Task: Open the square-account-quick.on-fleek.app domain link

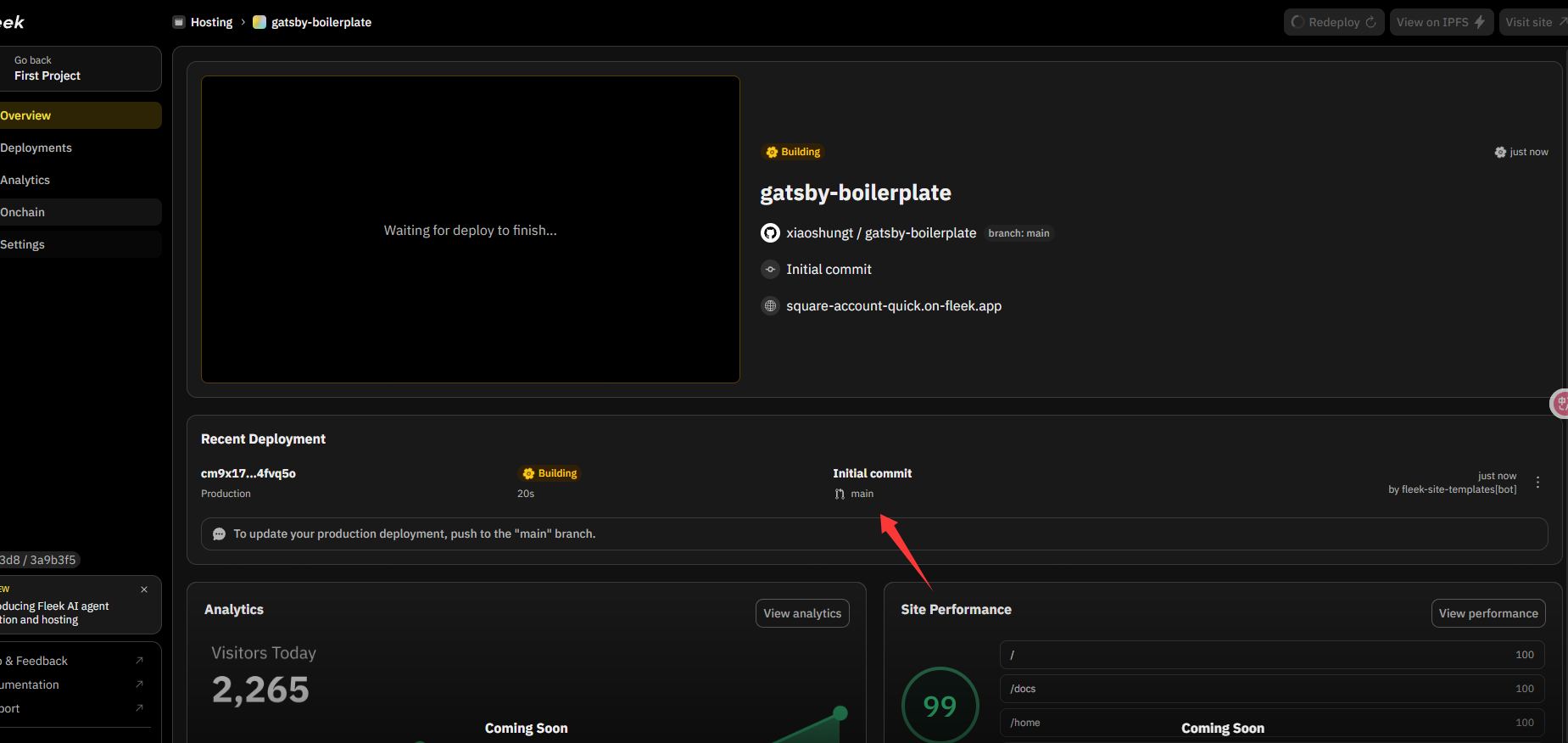Action: point(893,306)
